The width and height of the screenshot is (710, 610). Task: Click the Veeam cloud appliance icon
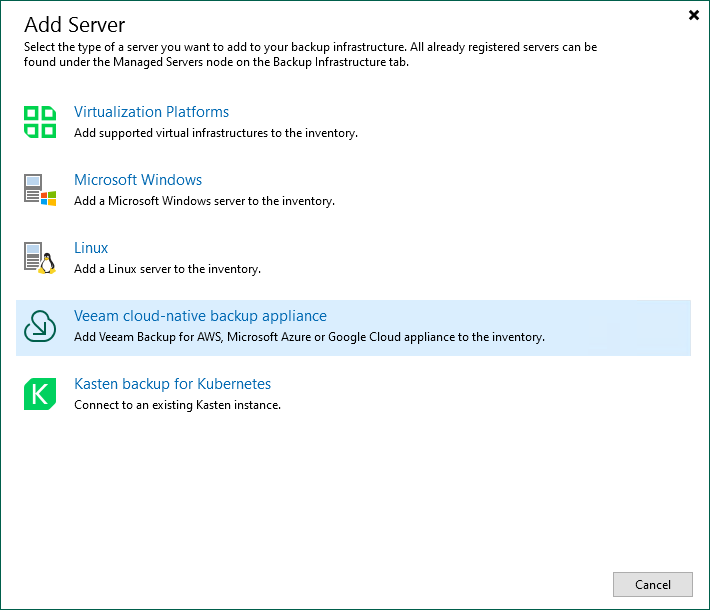click(40, 326)
